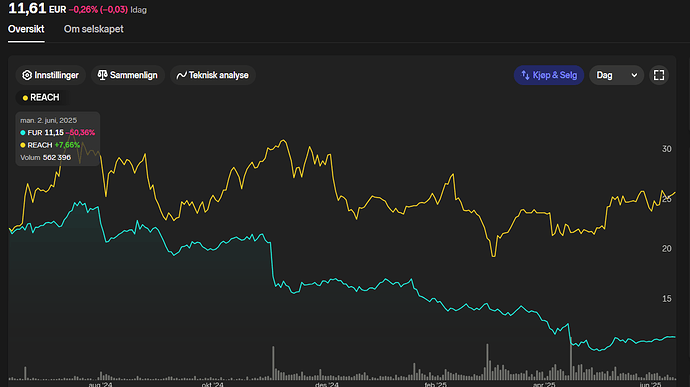The width and height of the screenshot is (690, 387).
Task: Click the 11,61 EUR price text
Action: click(37, 8)
